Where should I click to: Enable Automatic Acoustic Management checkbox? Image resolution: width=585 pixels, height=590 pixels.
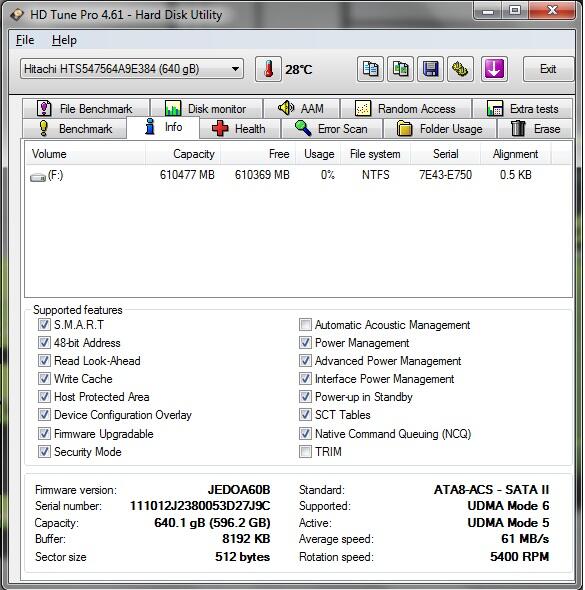(305, 324)
